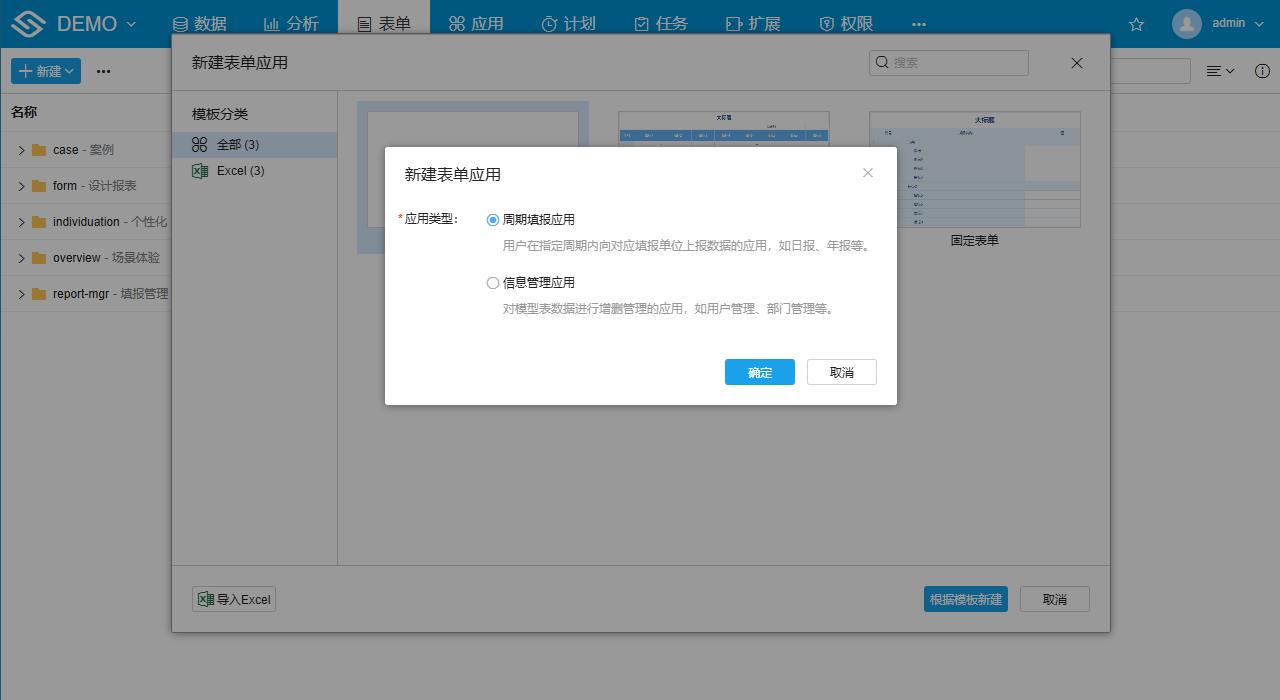Expand the case - 案例 folder
Viewport: 1280px width, 700px height.
22,149
